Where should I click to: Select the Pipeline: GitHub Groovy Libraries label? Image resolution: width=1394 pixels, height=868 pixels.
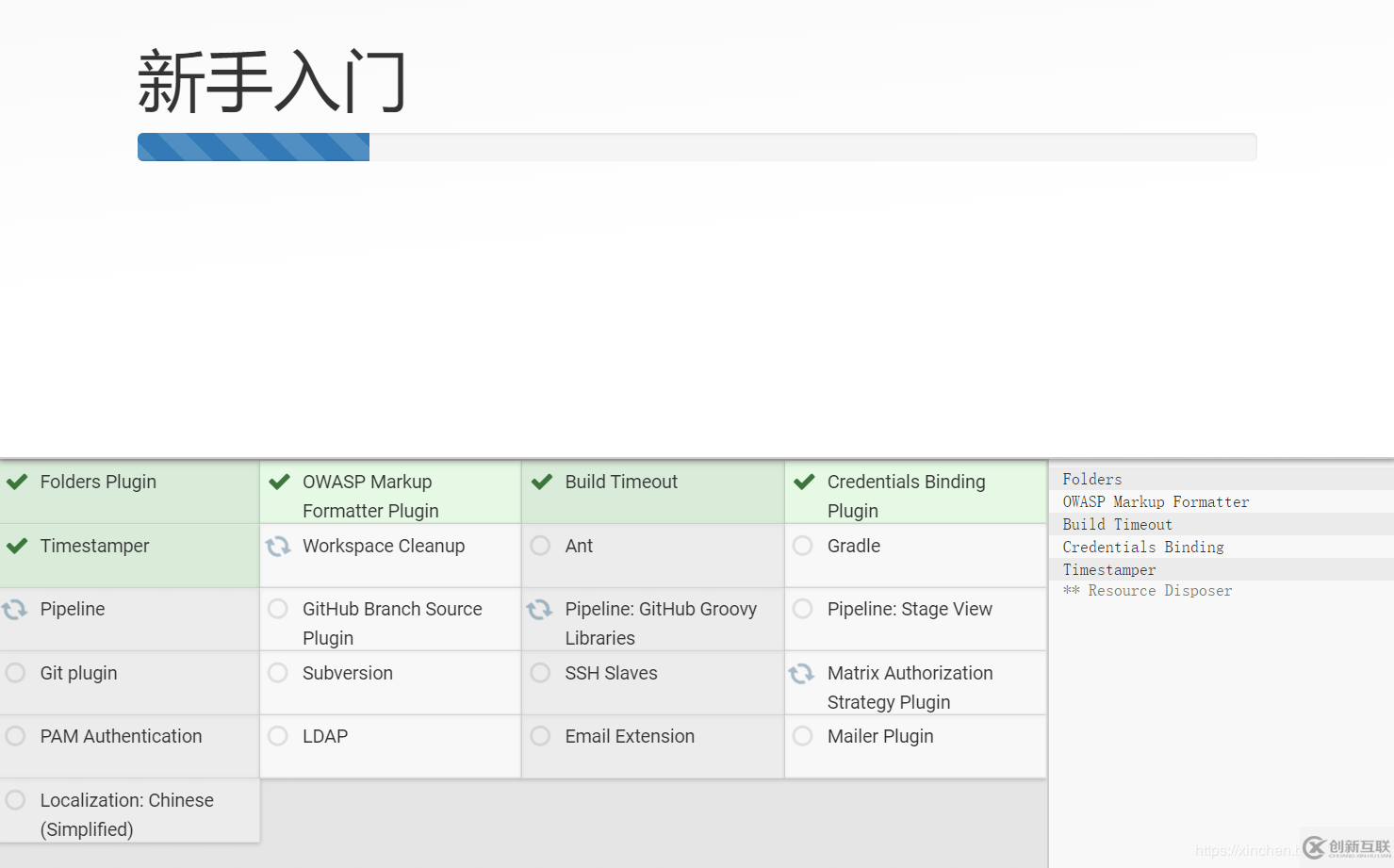coord(661,623)
